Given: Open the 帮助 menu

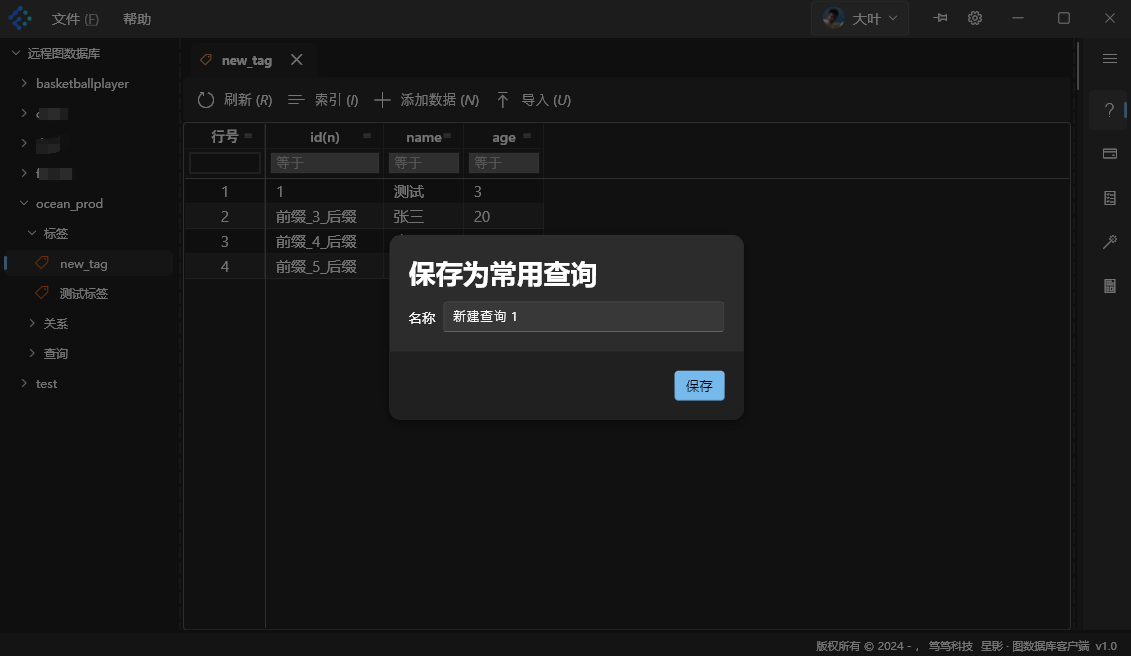Looking at the screenshot, I should [x=136, y=19].
